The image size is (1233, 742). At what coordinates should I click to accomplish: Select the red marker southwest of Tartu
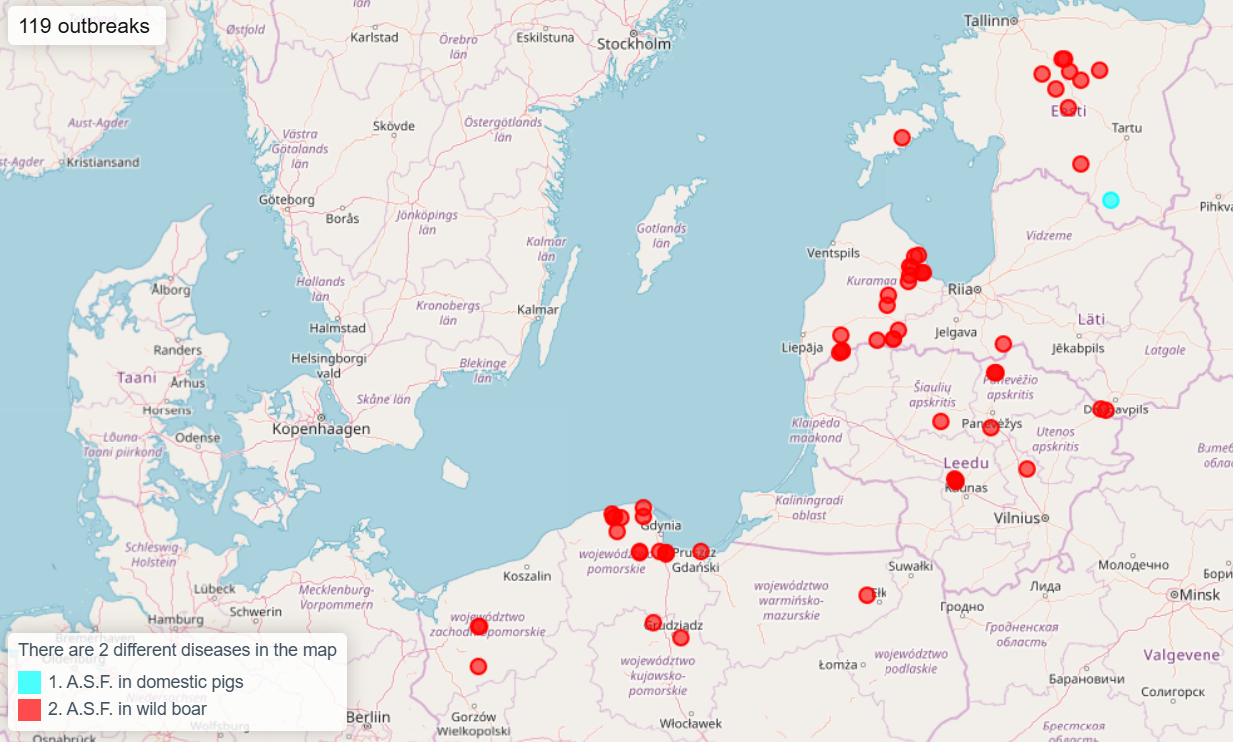[1080, 164]
